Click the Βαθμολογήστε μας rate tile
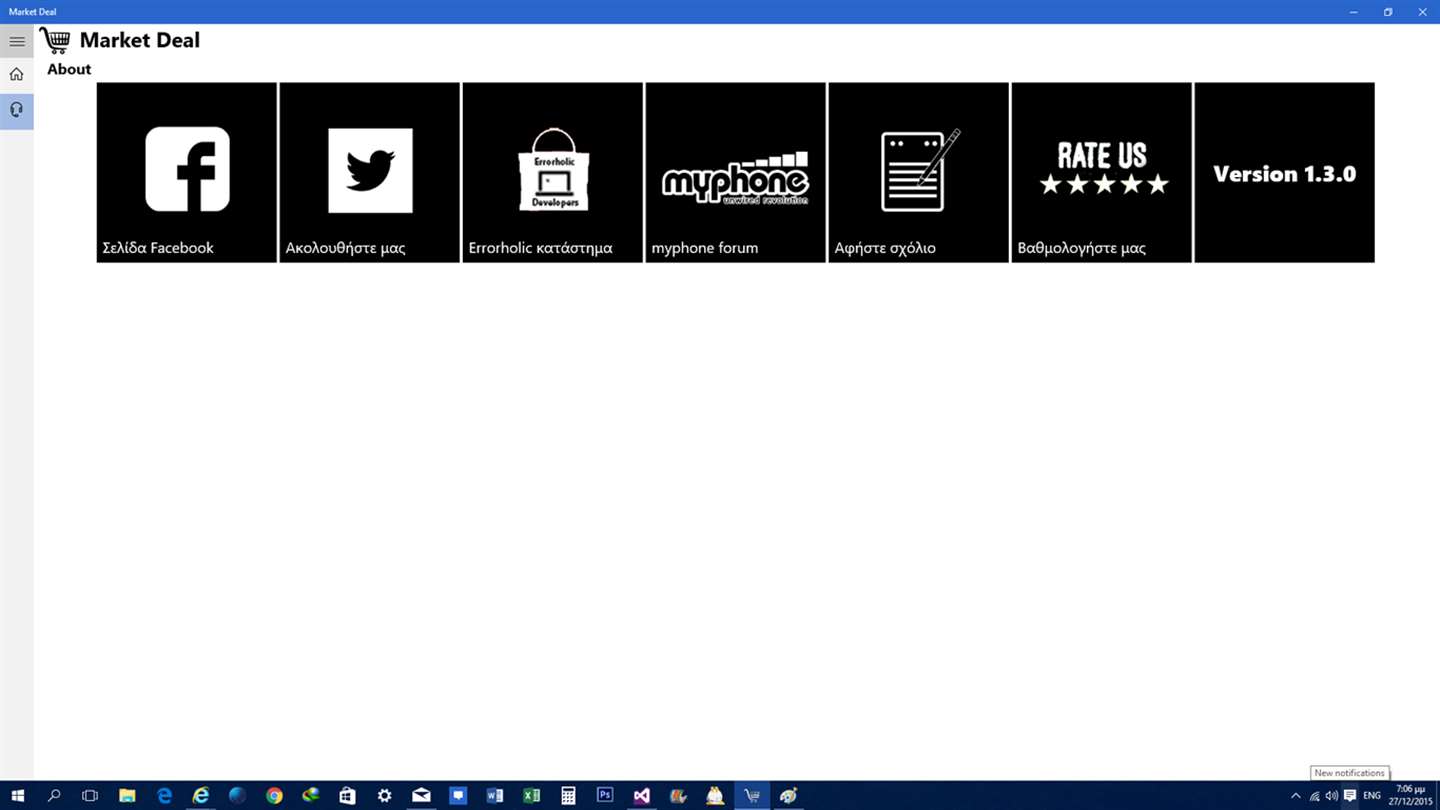Viewport: 1440px width, 810px height. click(1102, 172)
